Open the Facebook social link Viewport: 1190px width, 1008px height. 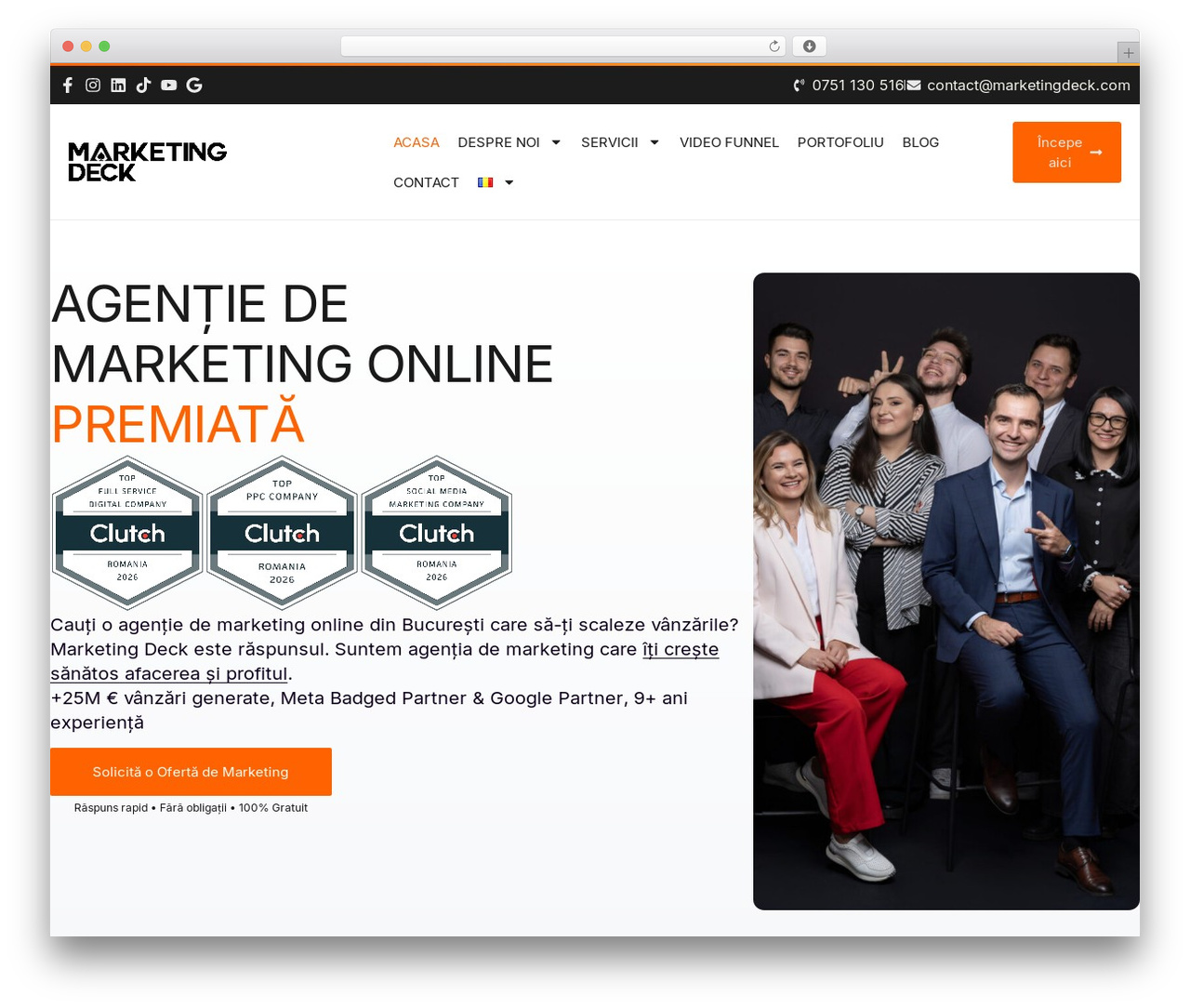68,85
